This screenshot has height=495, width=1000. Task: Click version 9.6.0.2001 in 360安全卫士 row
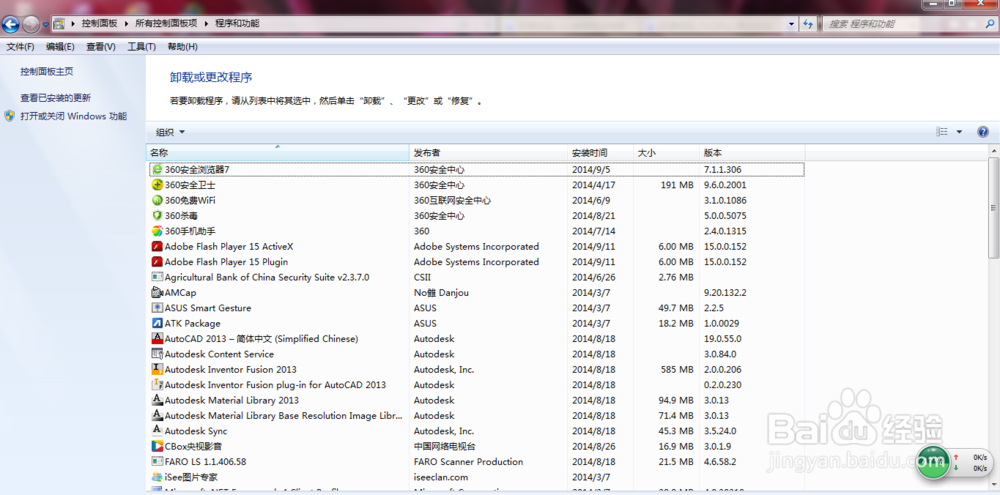(725, 185)
